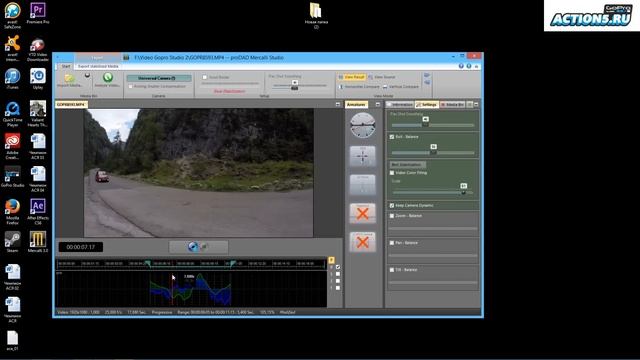Click the Mercalli 3.0 desktop icon
This screenshot has height=360, width=640.
[38, 242]
